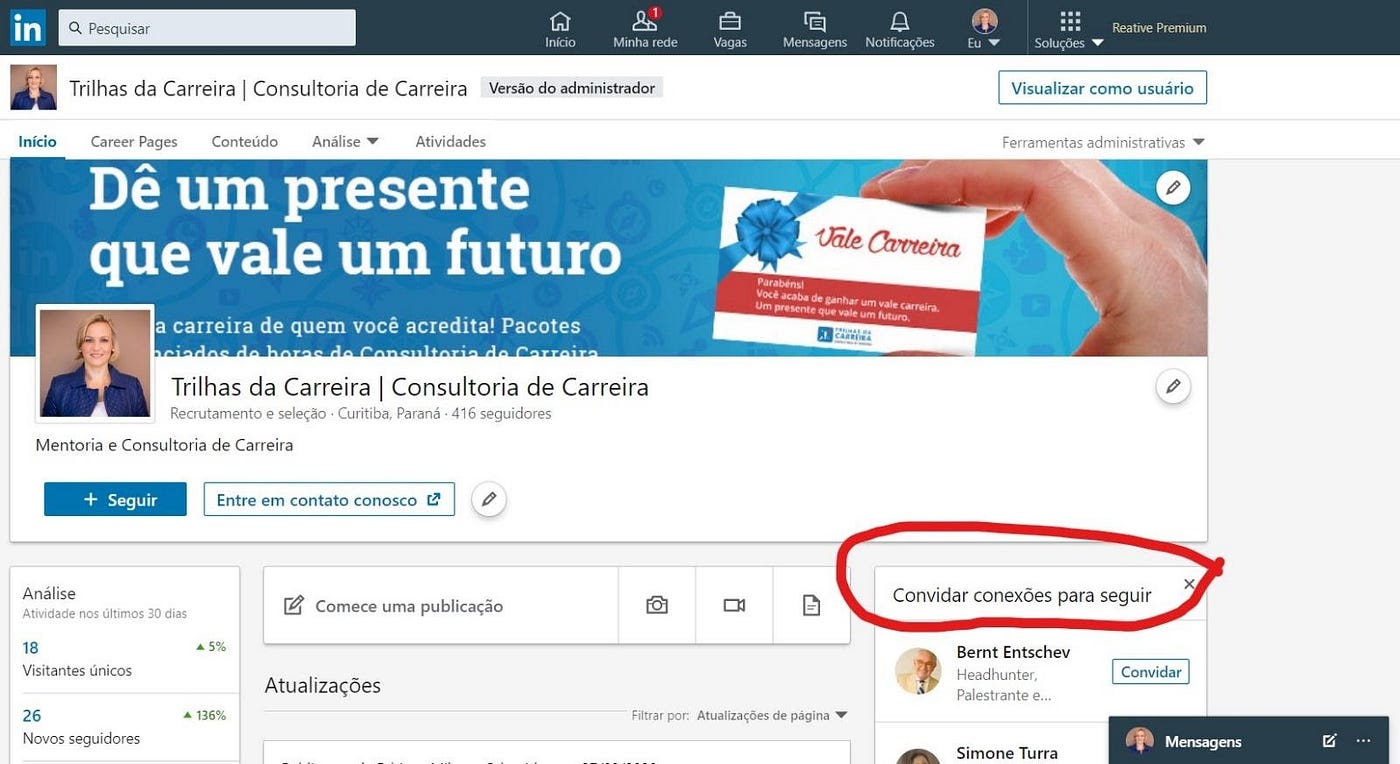Invite Bernt Entschev with Convidar button
This screenshot has height=764, width=1400.
click(x=1150, y=672)
